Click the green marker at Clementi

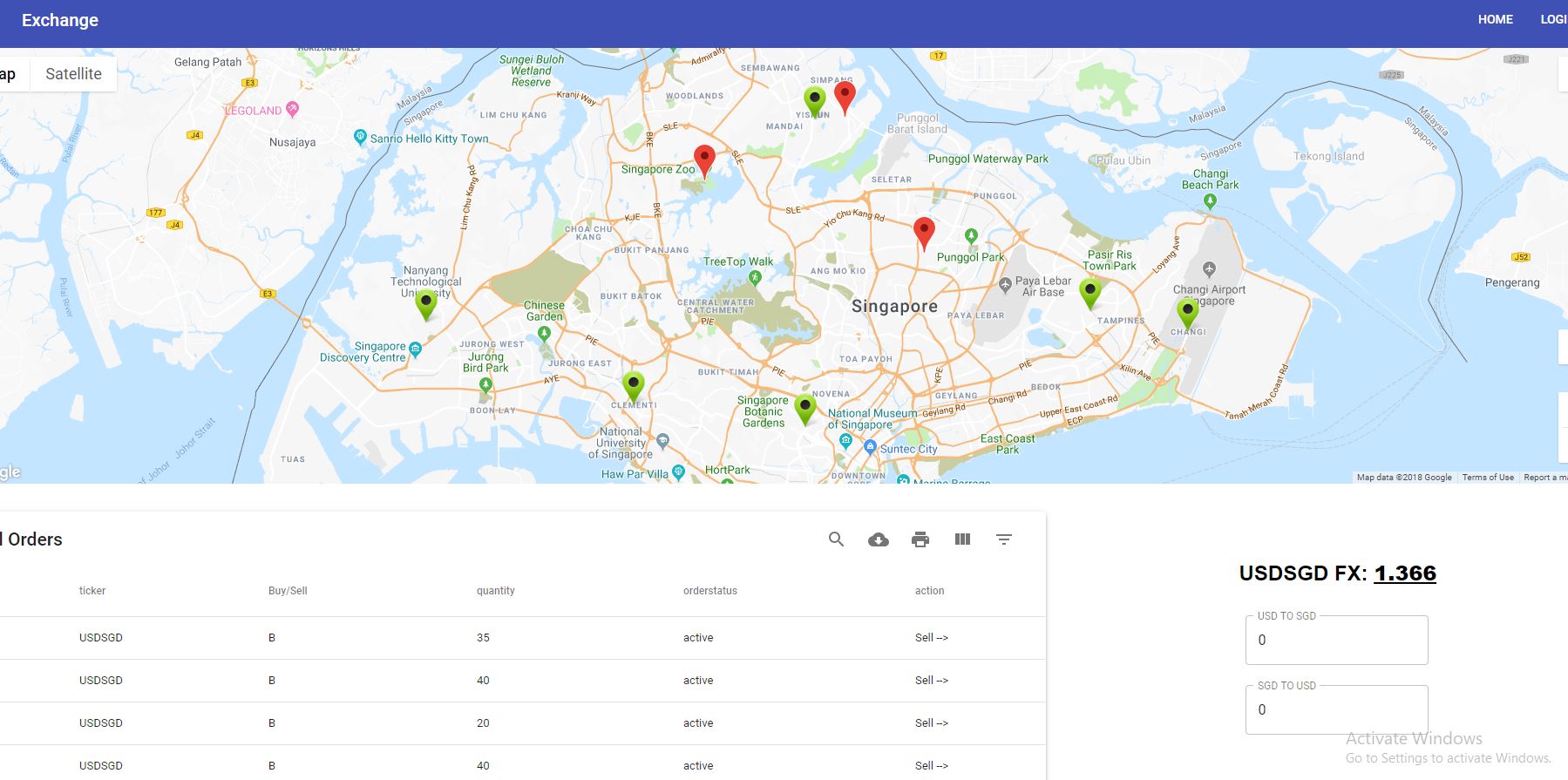coord(634,387)
